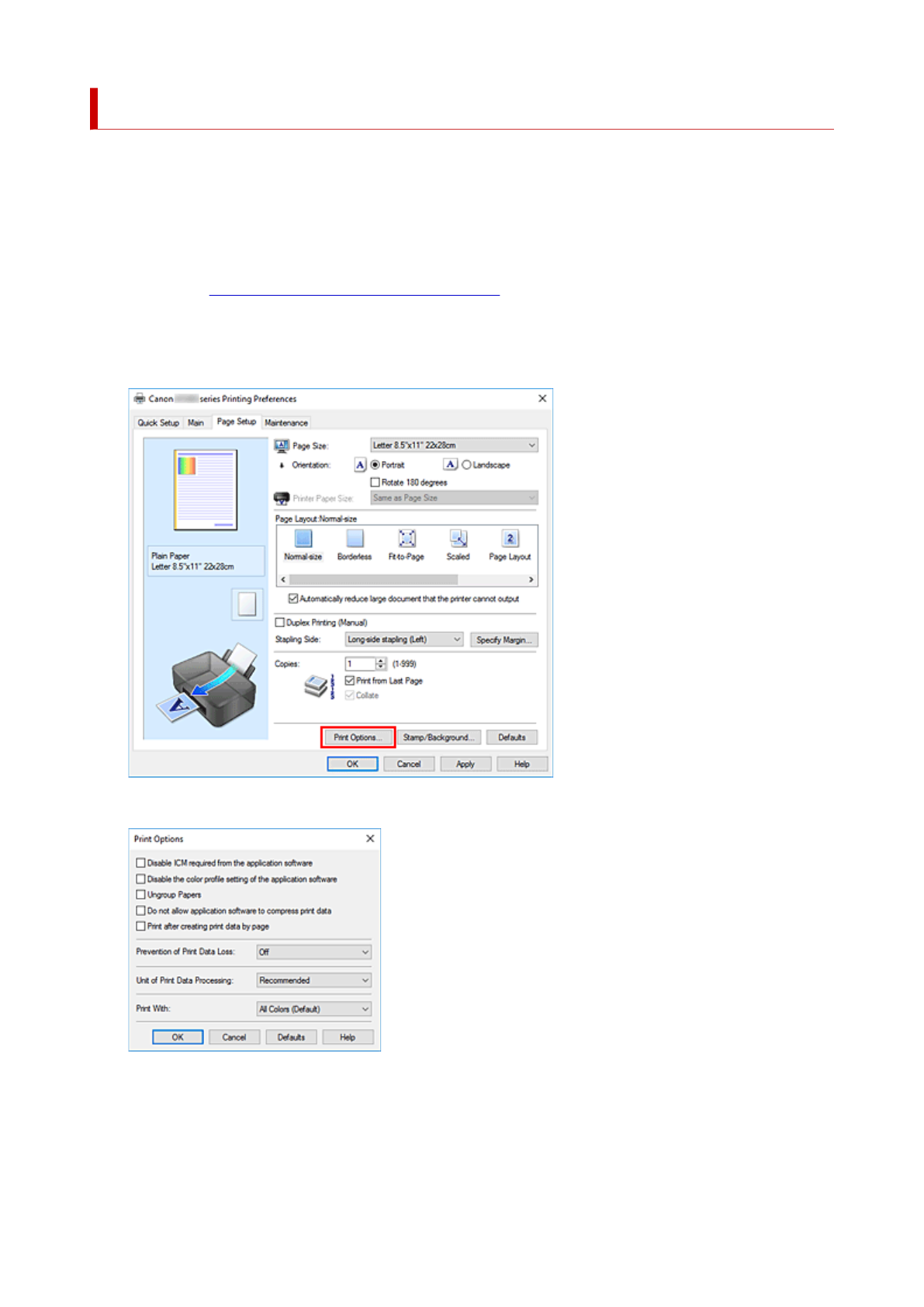Image resolution: width=924 pixels, height=1307 pixels.
Task: Switch to the Quick Setup tab
Action: (x=158, y=423)
